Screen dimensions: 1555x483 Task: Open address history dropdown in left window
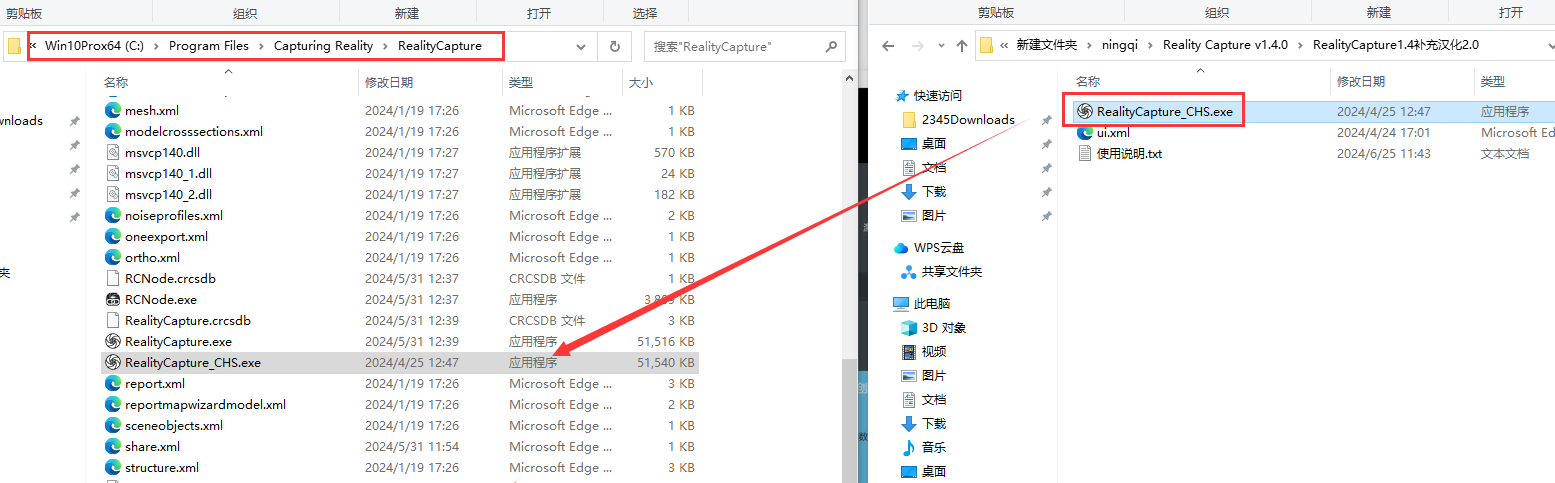(x=581, y=46)
